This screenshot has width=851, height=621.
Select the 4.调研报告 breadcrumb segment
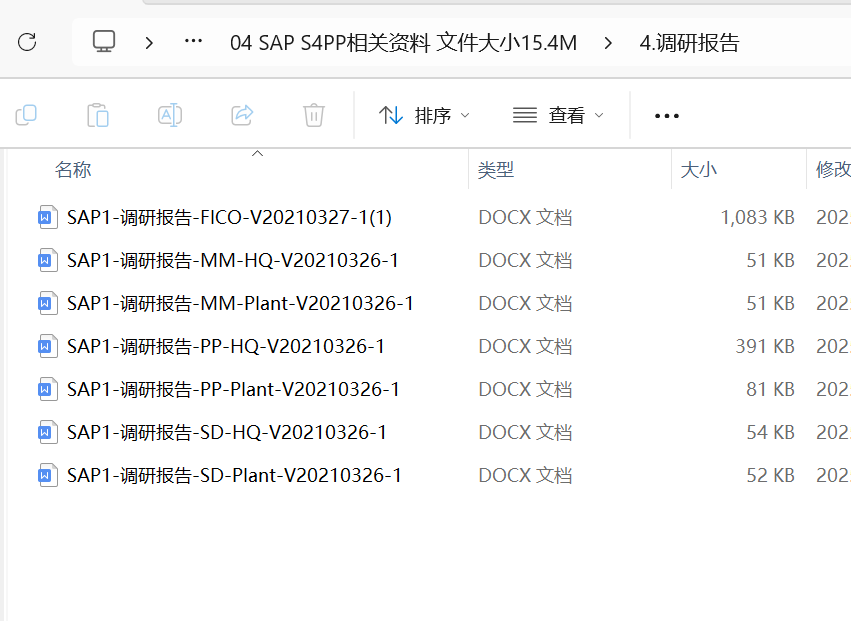(x=689, y=43)
